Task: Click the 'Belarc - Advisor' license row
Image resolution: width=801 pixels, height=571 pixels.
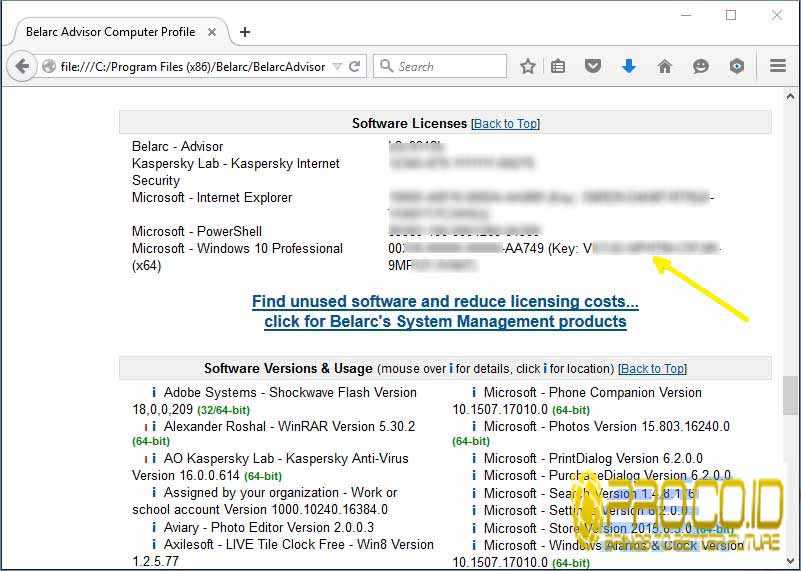Action: [x=177, y=147]
